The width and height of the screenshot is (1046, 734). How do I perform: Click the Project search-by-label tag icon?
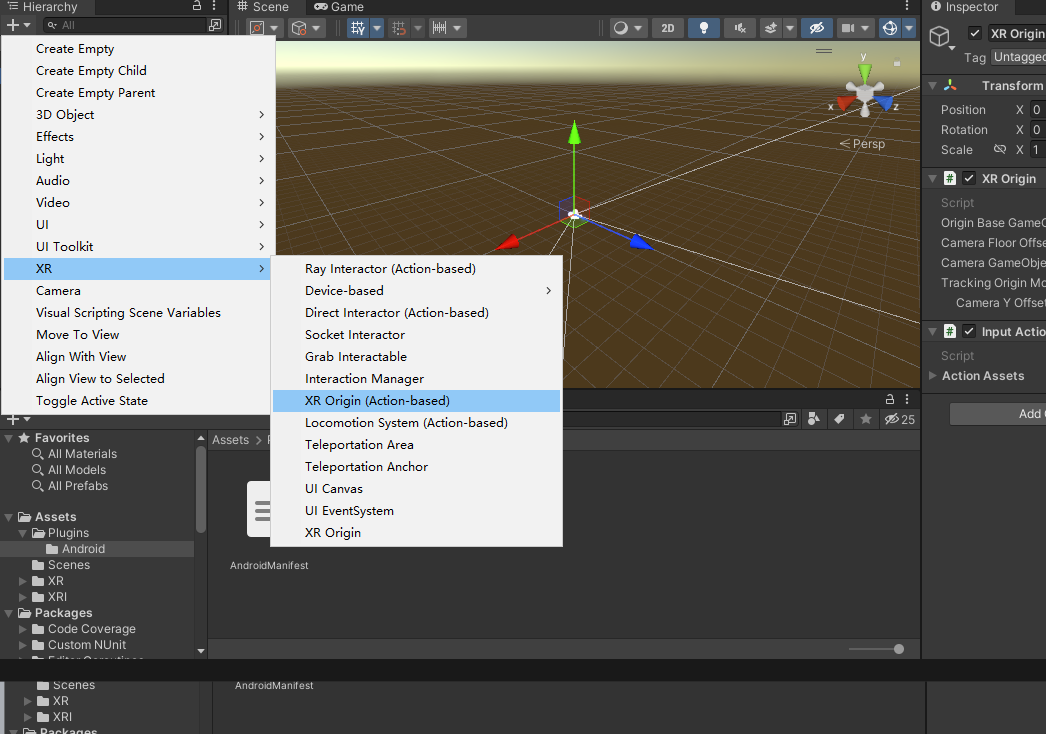pyautogui.click(x=839, y=419)
